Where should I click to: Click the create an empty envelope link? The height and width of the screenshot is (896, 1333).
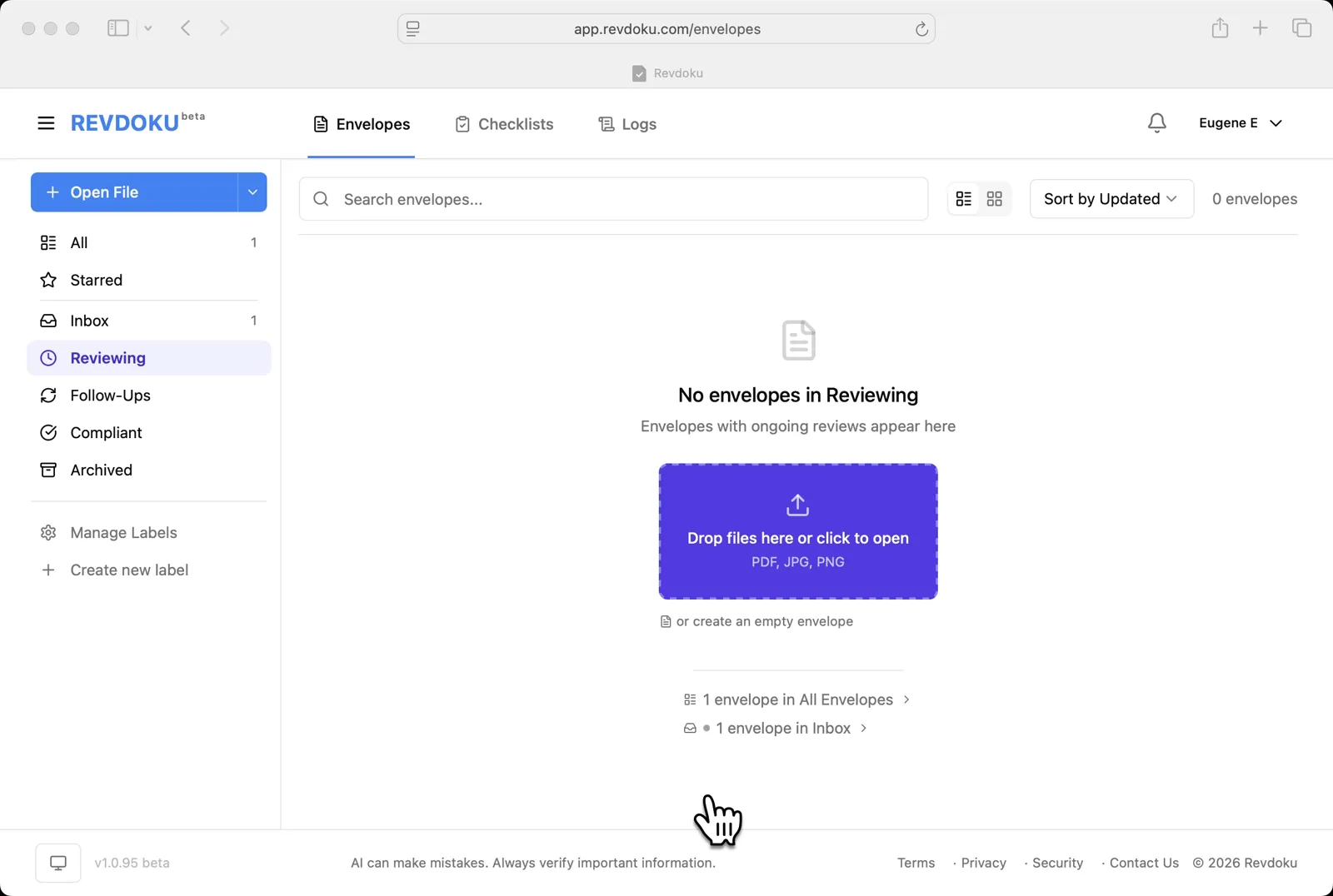tap(764, 620)
